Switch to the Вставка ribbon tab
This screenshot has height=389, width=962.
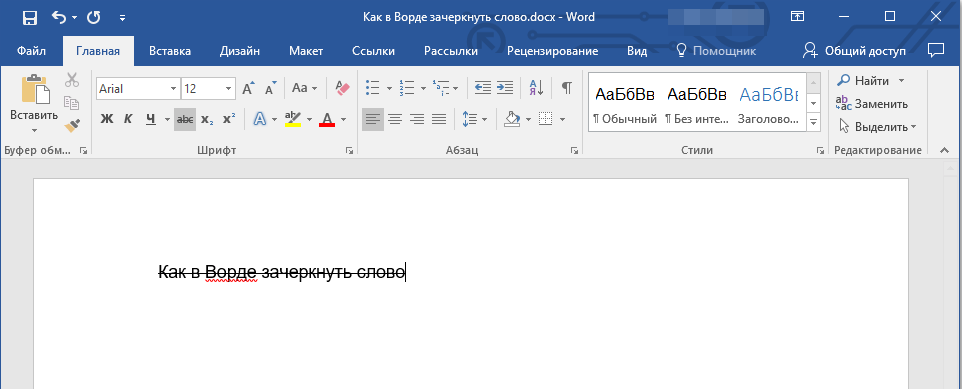pos(170,51)
